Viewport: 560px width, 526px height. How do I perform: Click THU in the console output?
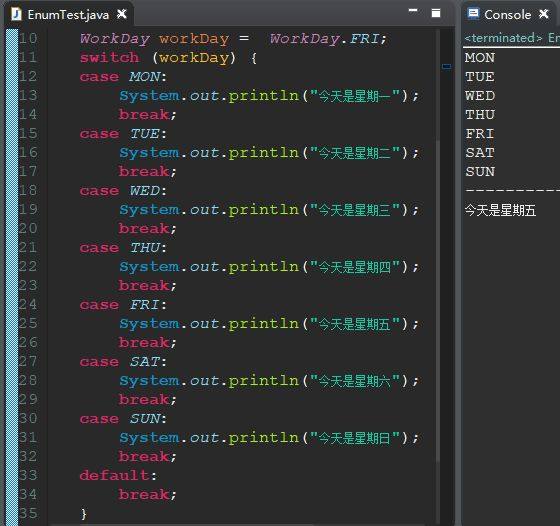[x=480, y=115]
